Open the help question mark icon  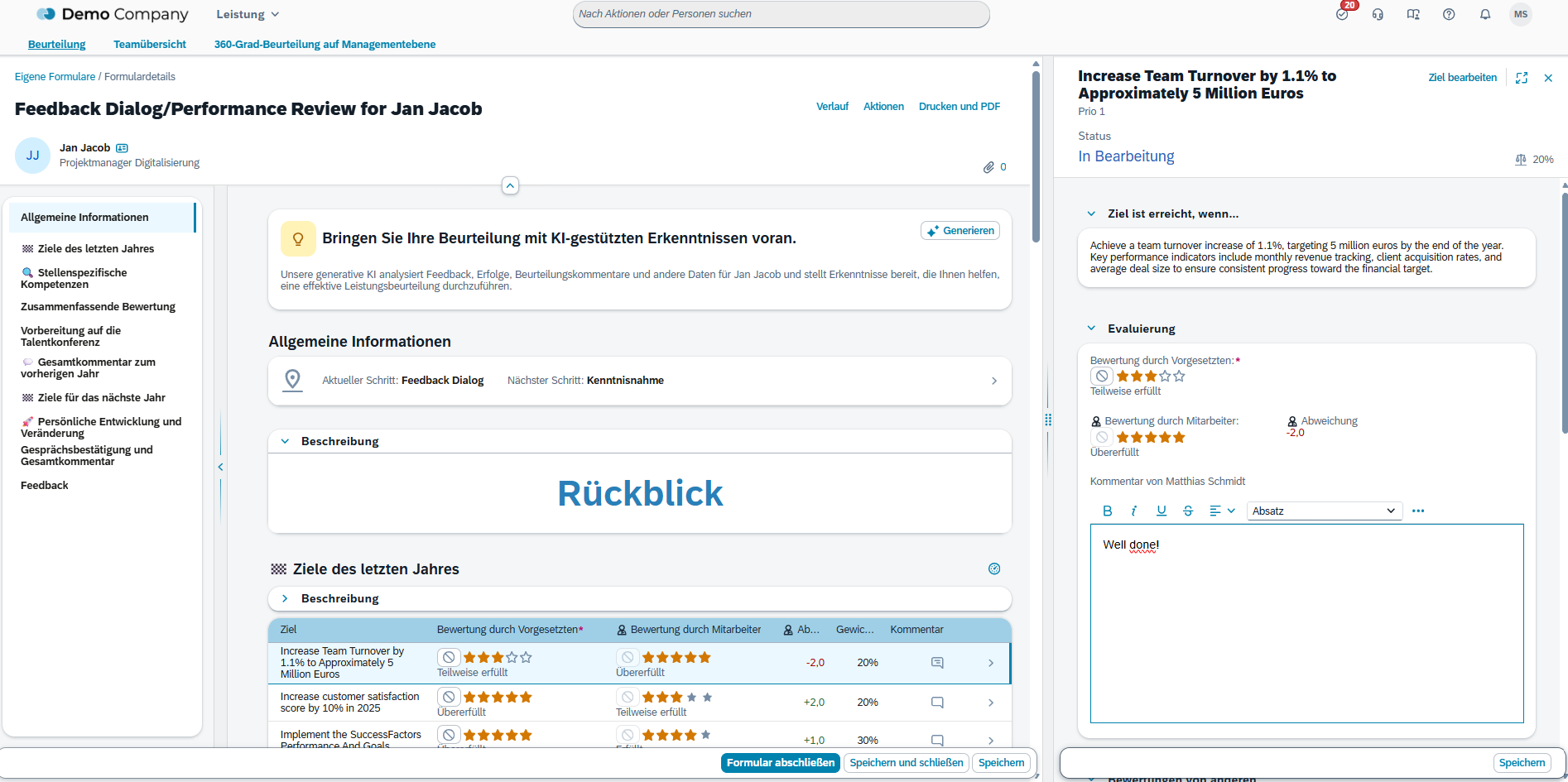point(1449,15)
